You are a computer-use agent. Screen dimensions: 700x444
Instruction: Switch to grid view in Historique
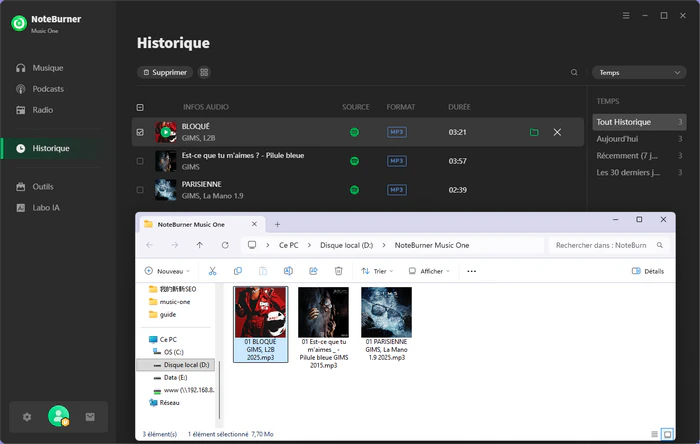pyautogui.click(x=204, y=72)
